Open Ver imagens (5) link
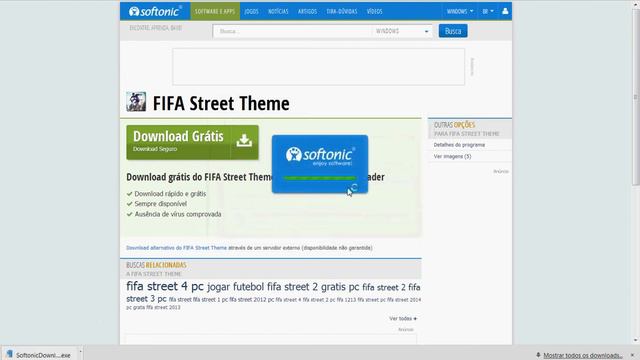Screen dimensions: 640x360 click(452, 156)
